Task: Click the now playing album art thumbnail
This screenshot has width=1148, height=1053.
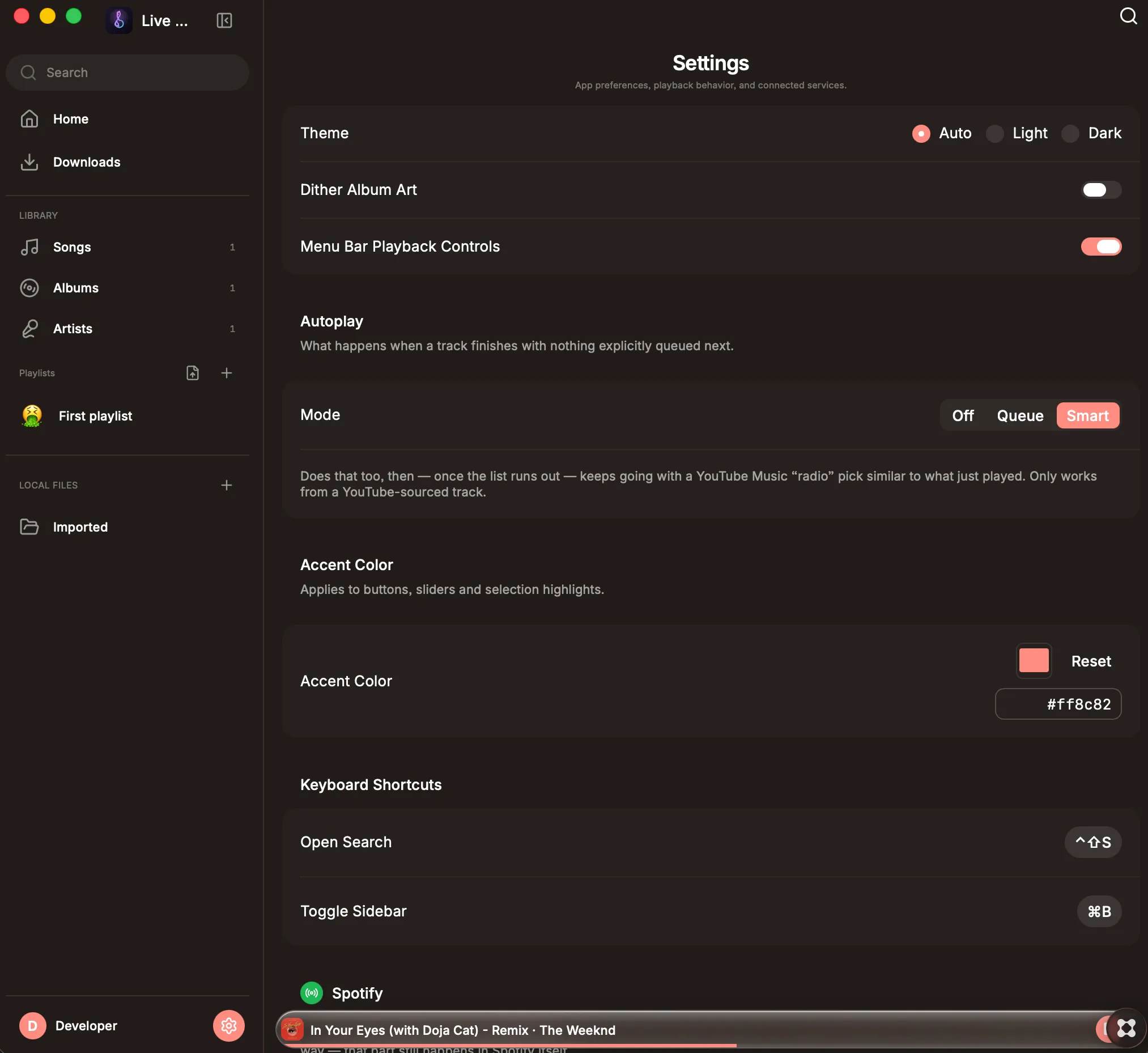Action: coord(292,1030)
